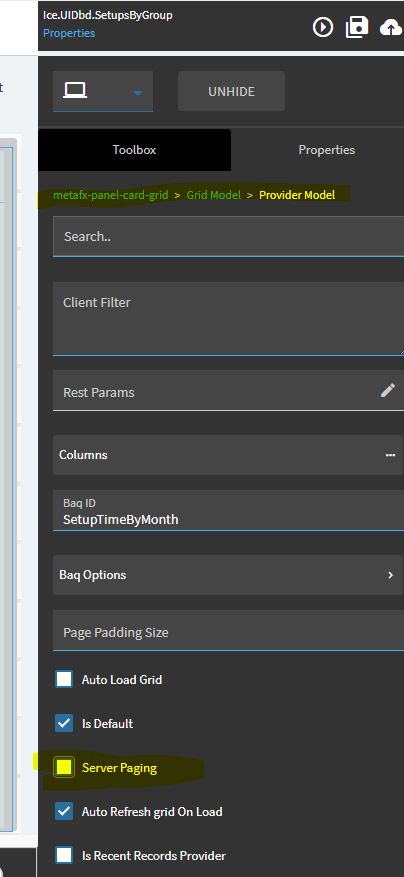Click the Provider Model breadcrumb
This screenshot has width=404, height=877.
coord(297,195)
